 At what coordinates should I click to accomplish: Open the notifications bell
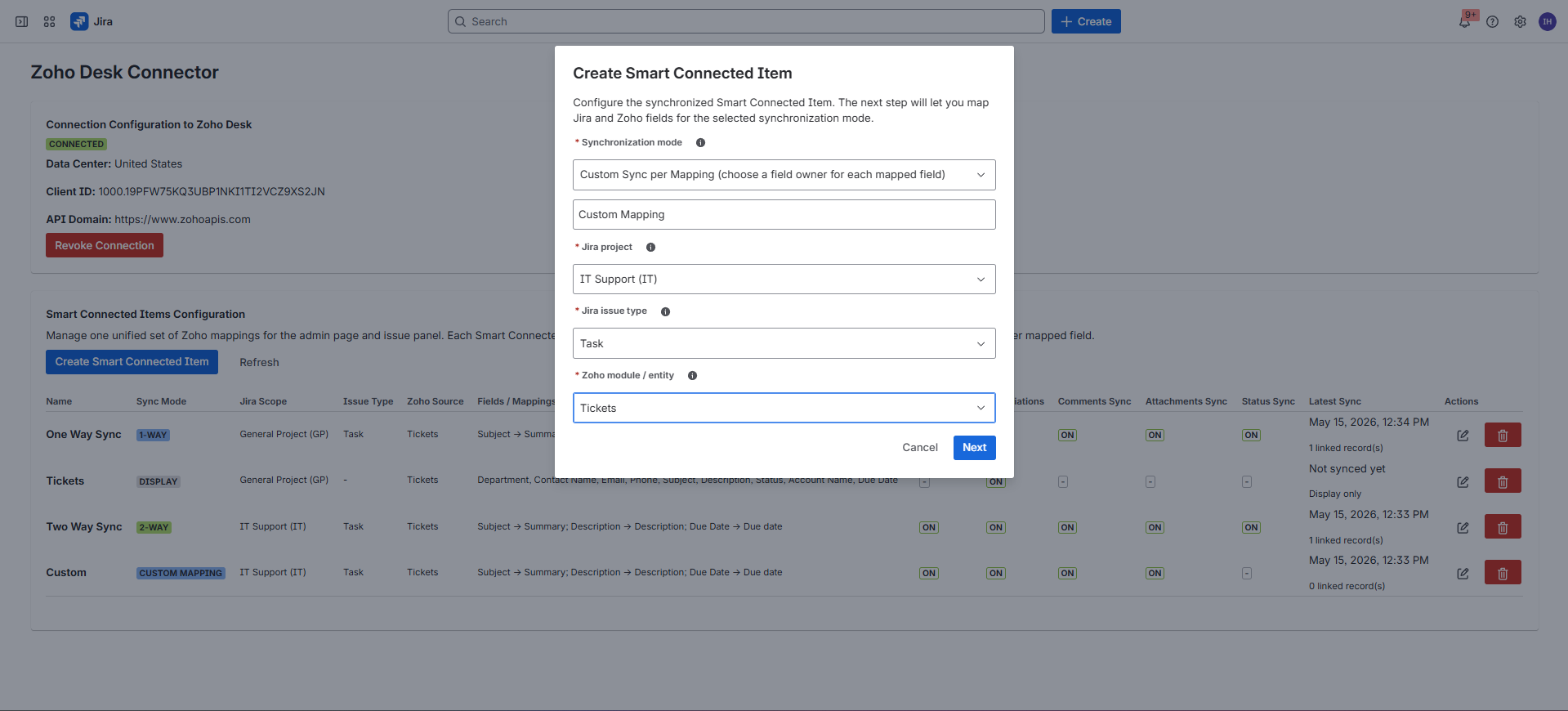(1465, 22)
